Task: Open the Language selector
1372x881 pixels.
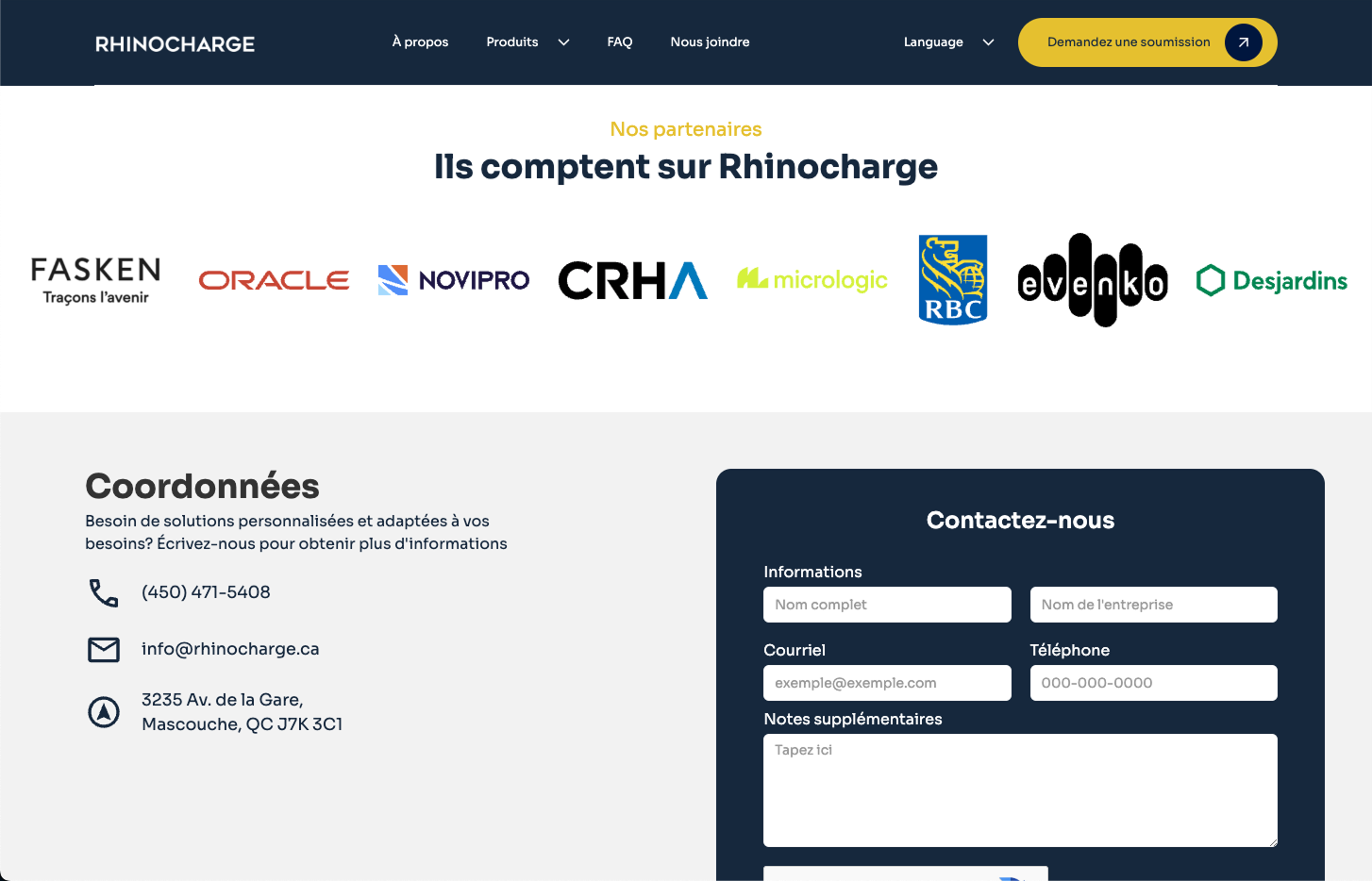Action: [x=933, y=42]
